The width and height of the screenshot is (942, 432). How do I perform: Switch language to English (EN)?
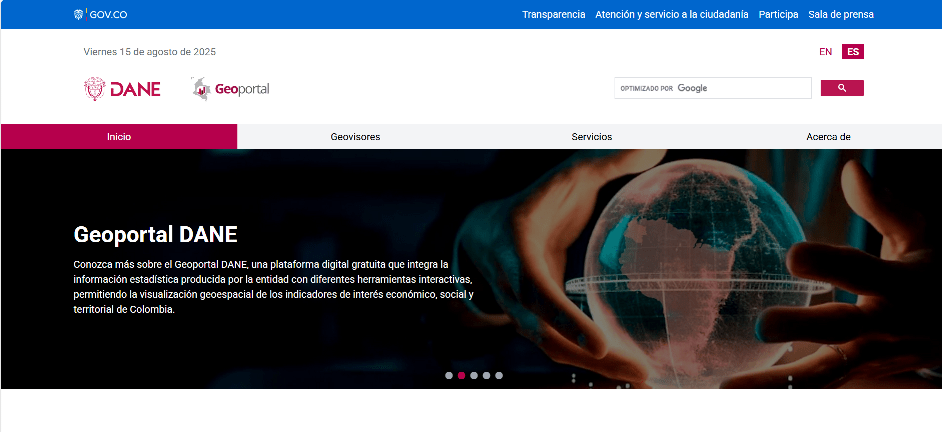pos(825,52)
